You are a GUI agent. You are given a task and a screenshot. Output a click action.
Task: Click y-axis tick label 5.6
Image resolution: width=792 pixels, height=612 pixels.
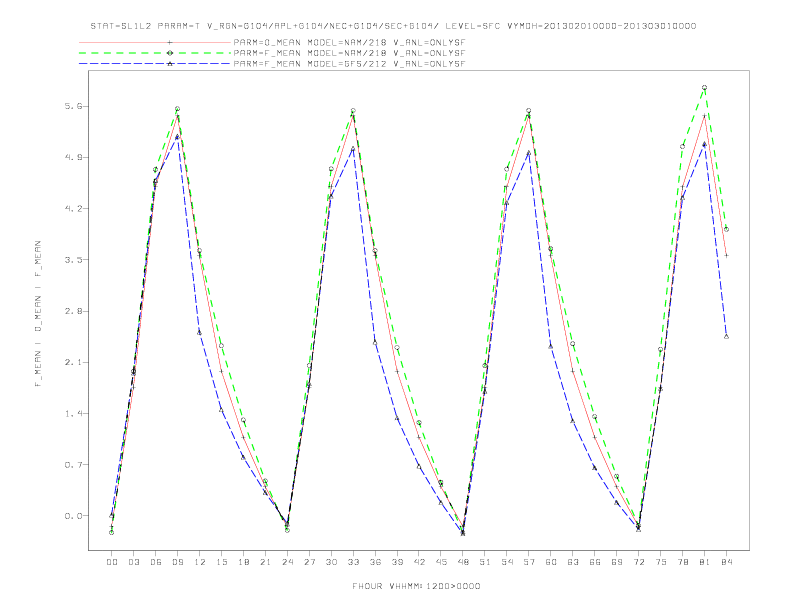(74, 107)
